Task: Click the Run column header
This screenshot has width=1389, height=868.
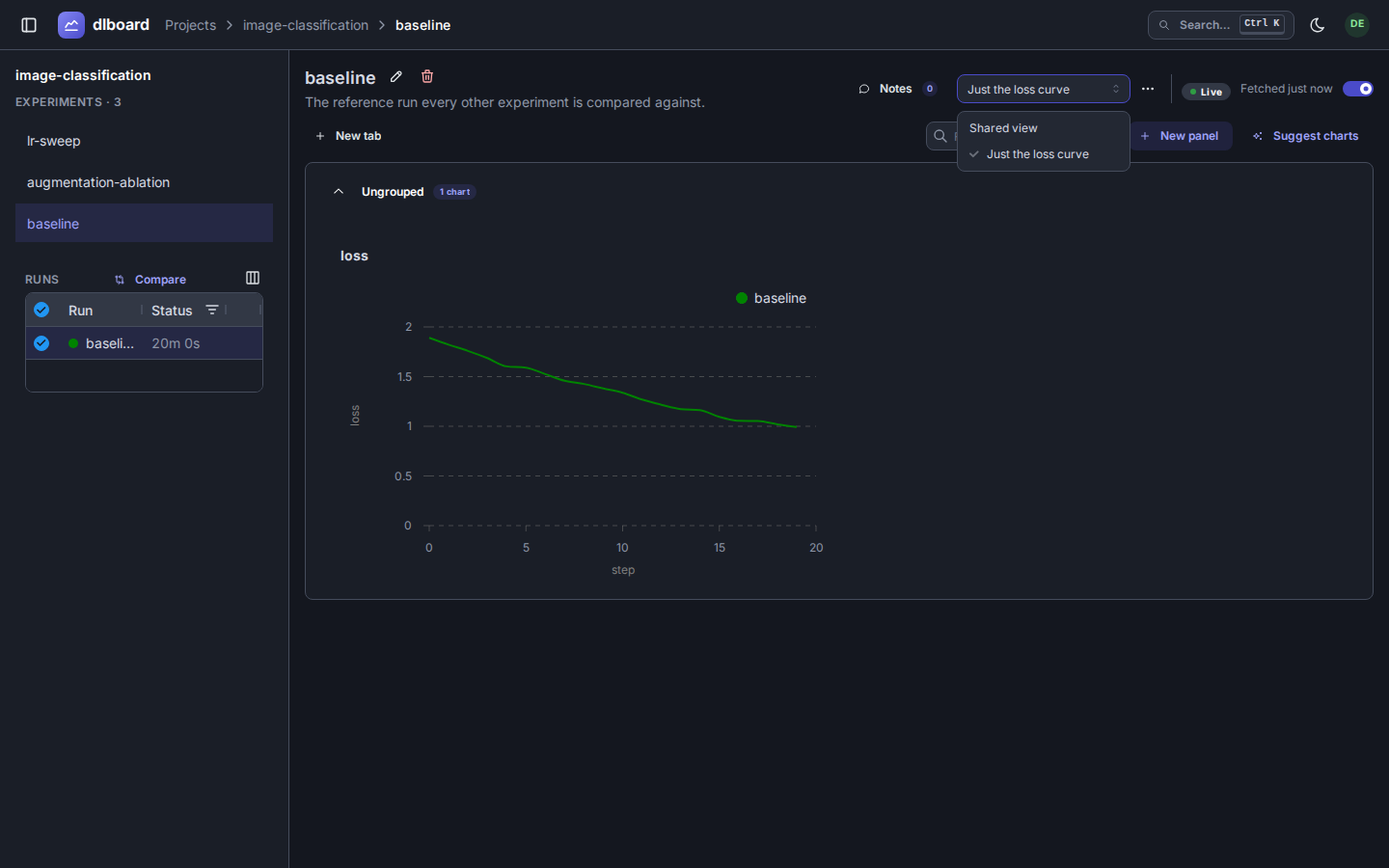Action: 81,311
